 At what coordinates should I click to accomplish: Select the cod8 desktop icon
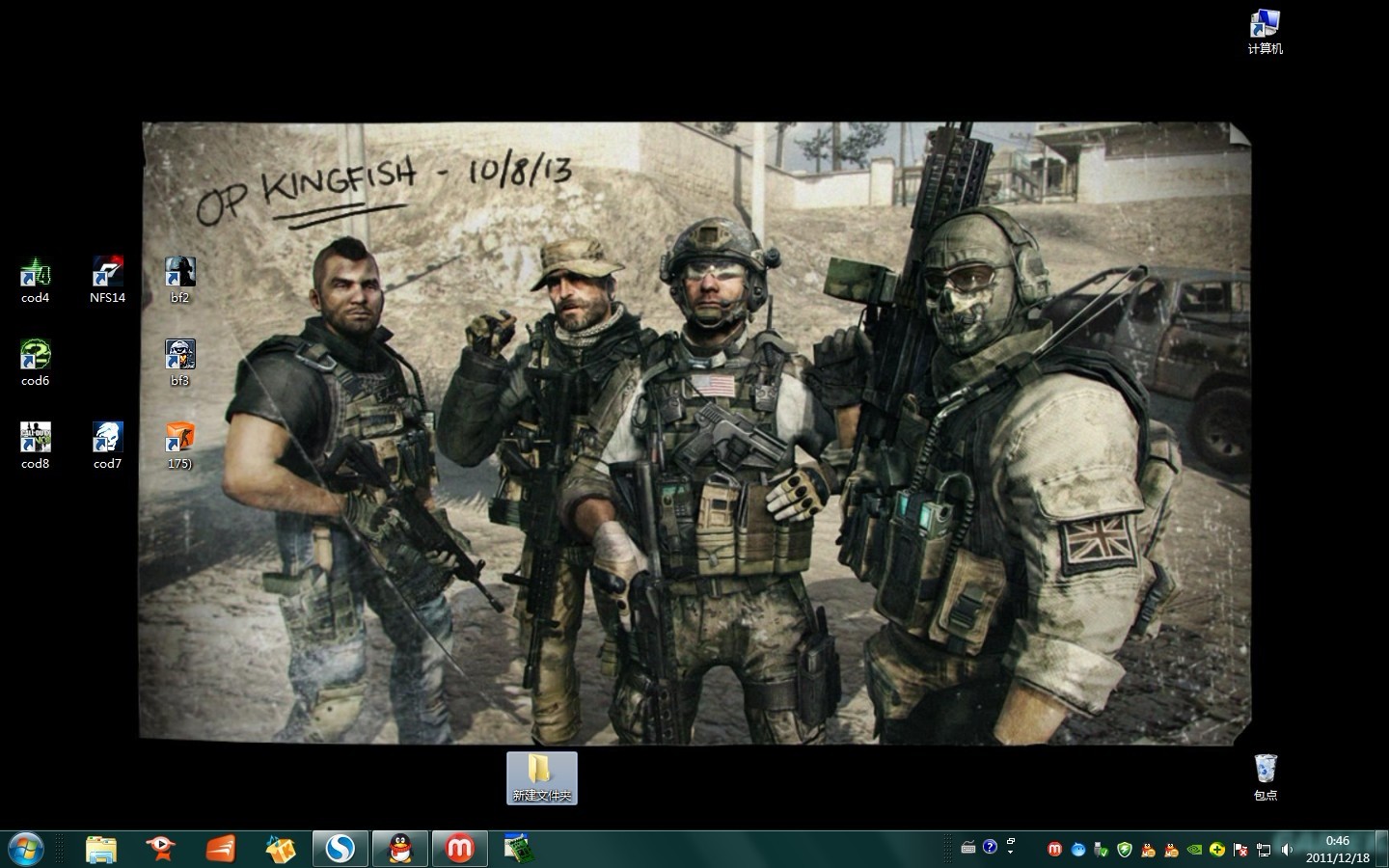coord(35,447)
